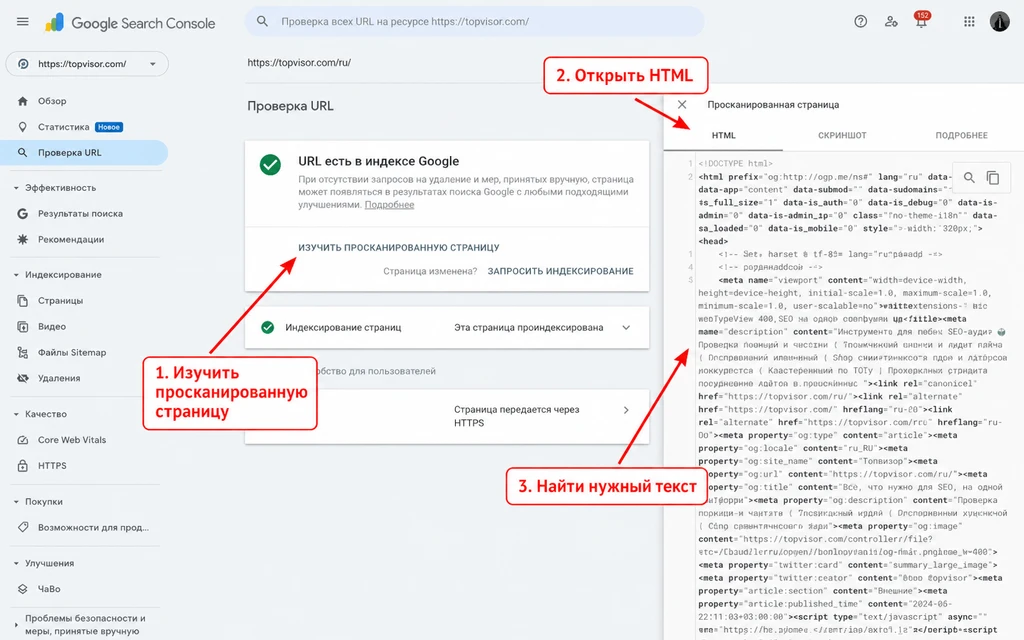
Task: Collapse the Улучшения section
Action: (x=16, y=564)
